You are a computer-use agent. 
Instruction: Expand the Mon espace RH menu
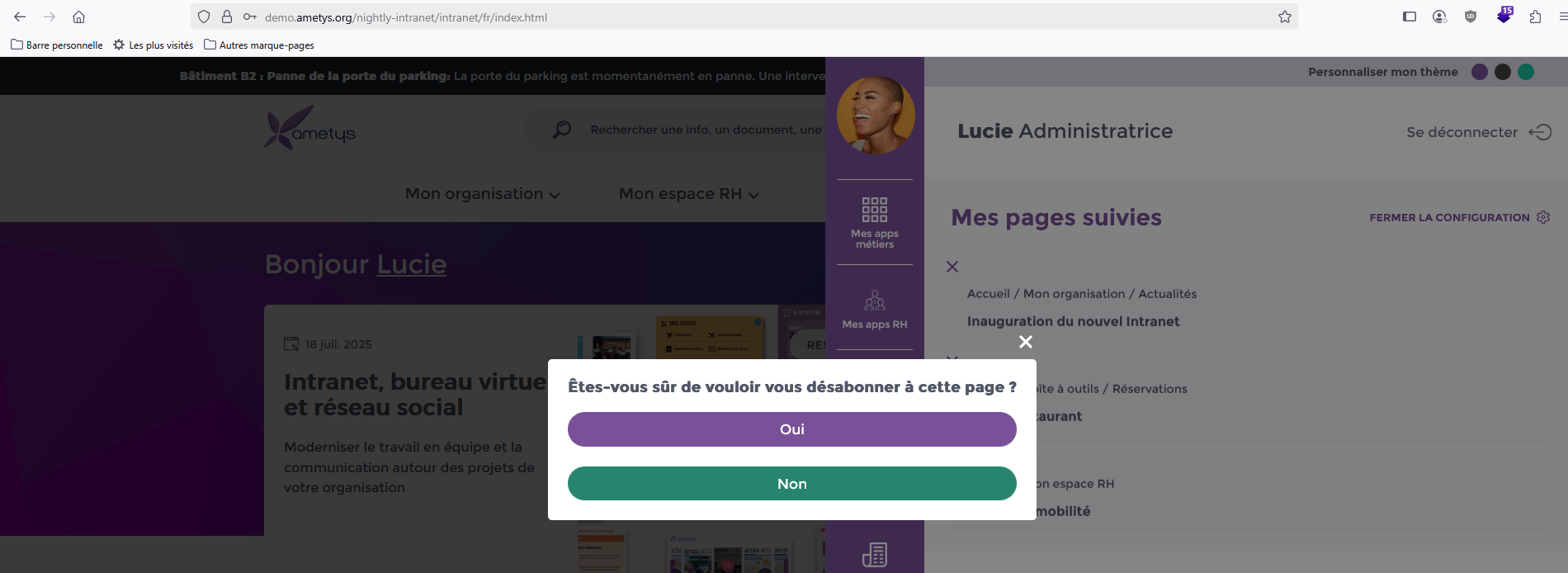click(688, 194)
